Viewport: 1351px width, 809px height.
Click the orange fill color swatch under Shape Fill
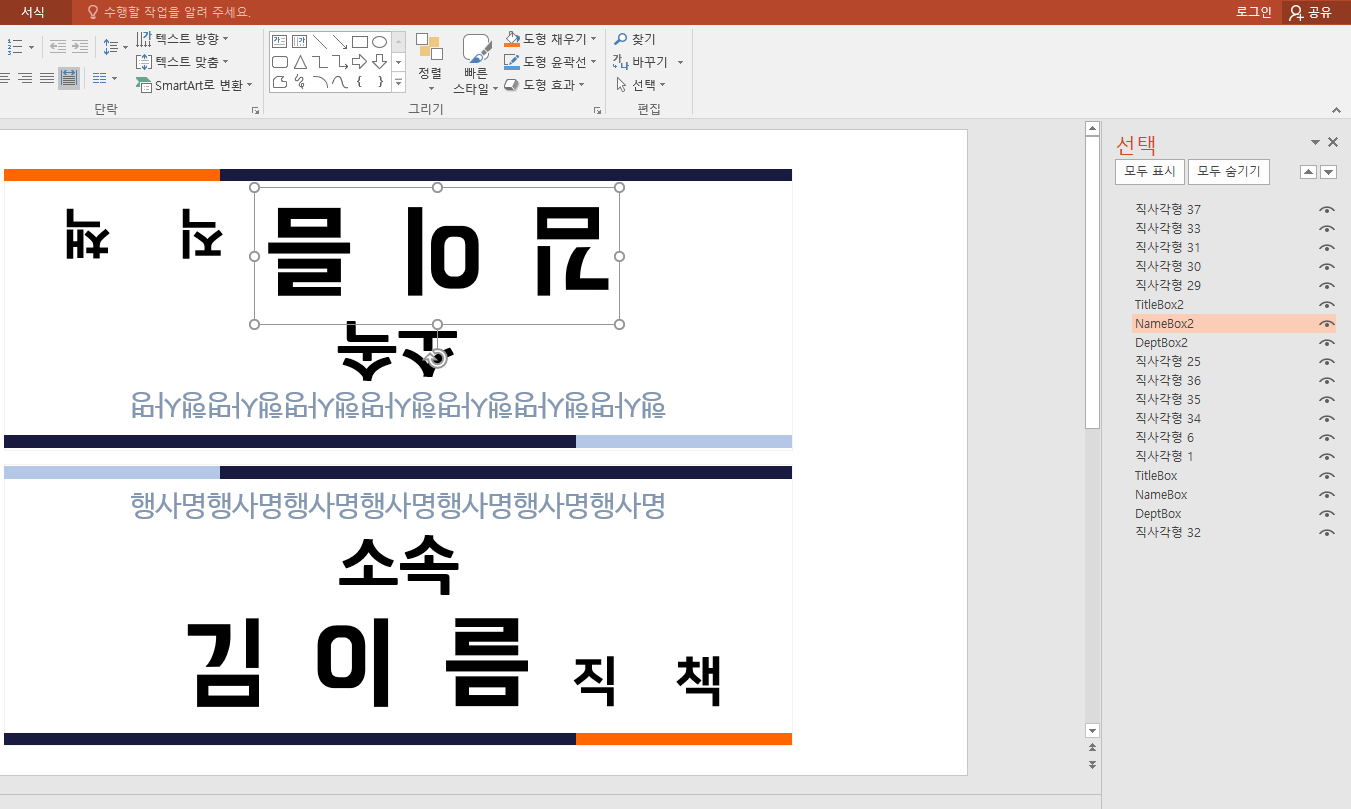(511, 45)
